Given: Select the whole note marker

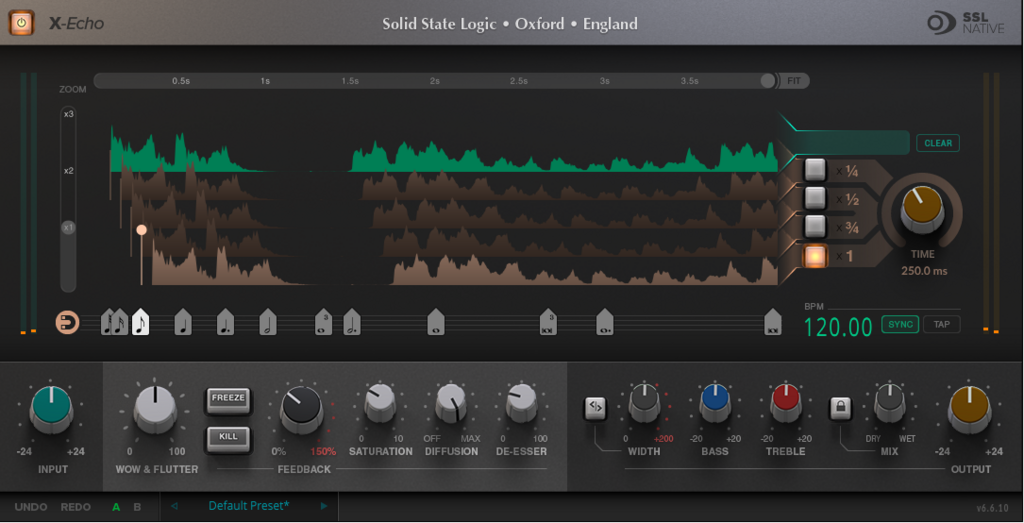Looking at the screenshot, I should coord(436,322).
